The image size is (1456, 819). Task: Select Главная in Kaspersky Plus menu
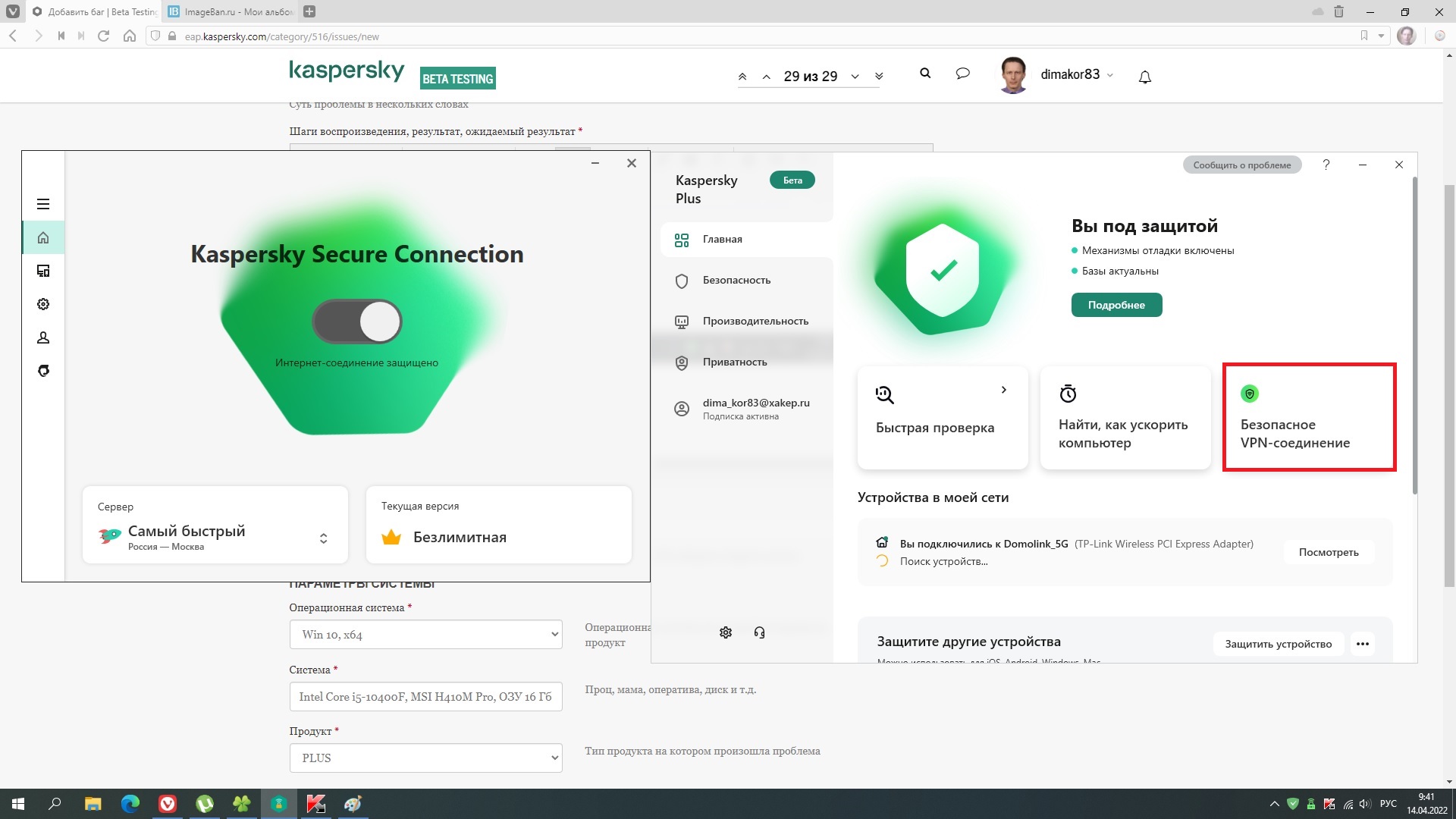(747, 240)
